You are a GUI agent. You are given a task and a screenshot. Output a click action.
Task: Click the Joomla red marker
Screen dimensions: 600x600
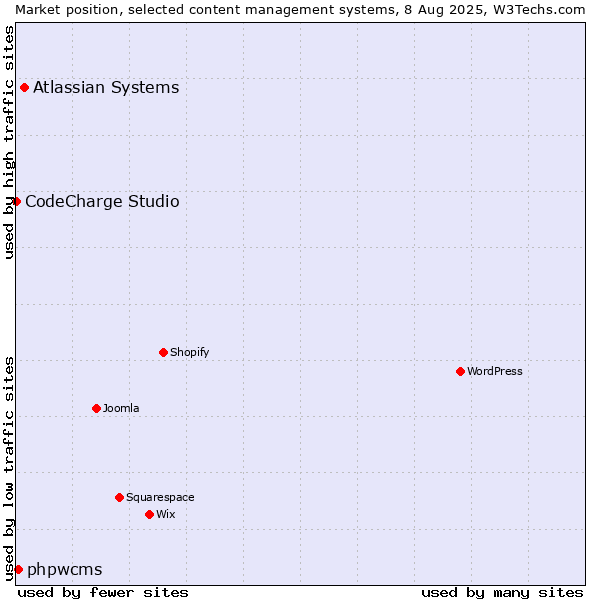coord(96,409)
